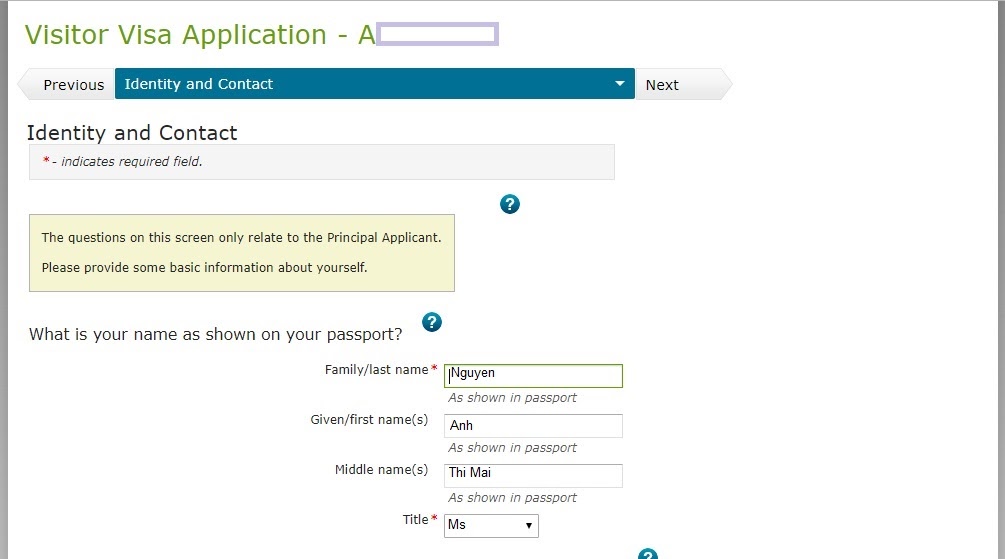Focus the Family/last name field containing Nguyen
Image resolution: width=1005 pixels, height=559 pixels.
click(533, 376)
